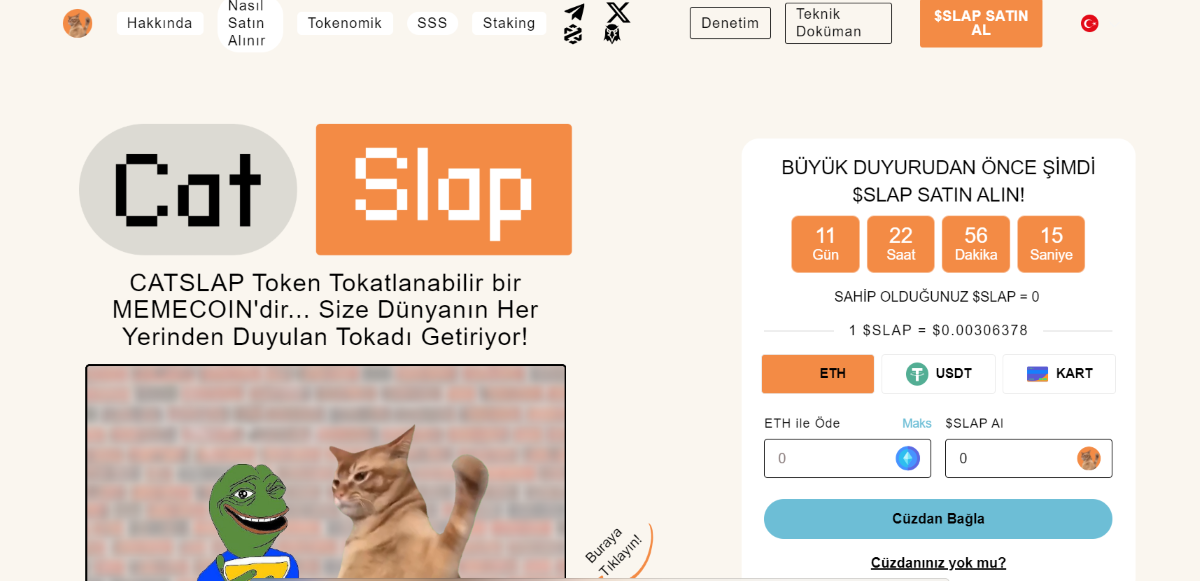This screenshot has width=1200, height=581.
Task: Click the $SLAP SATIN AL button
Action: 981,23
